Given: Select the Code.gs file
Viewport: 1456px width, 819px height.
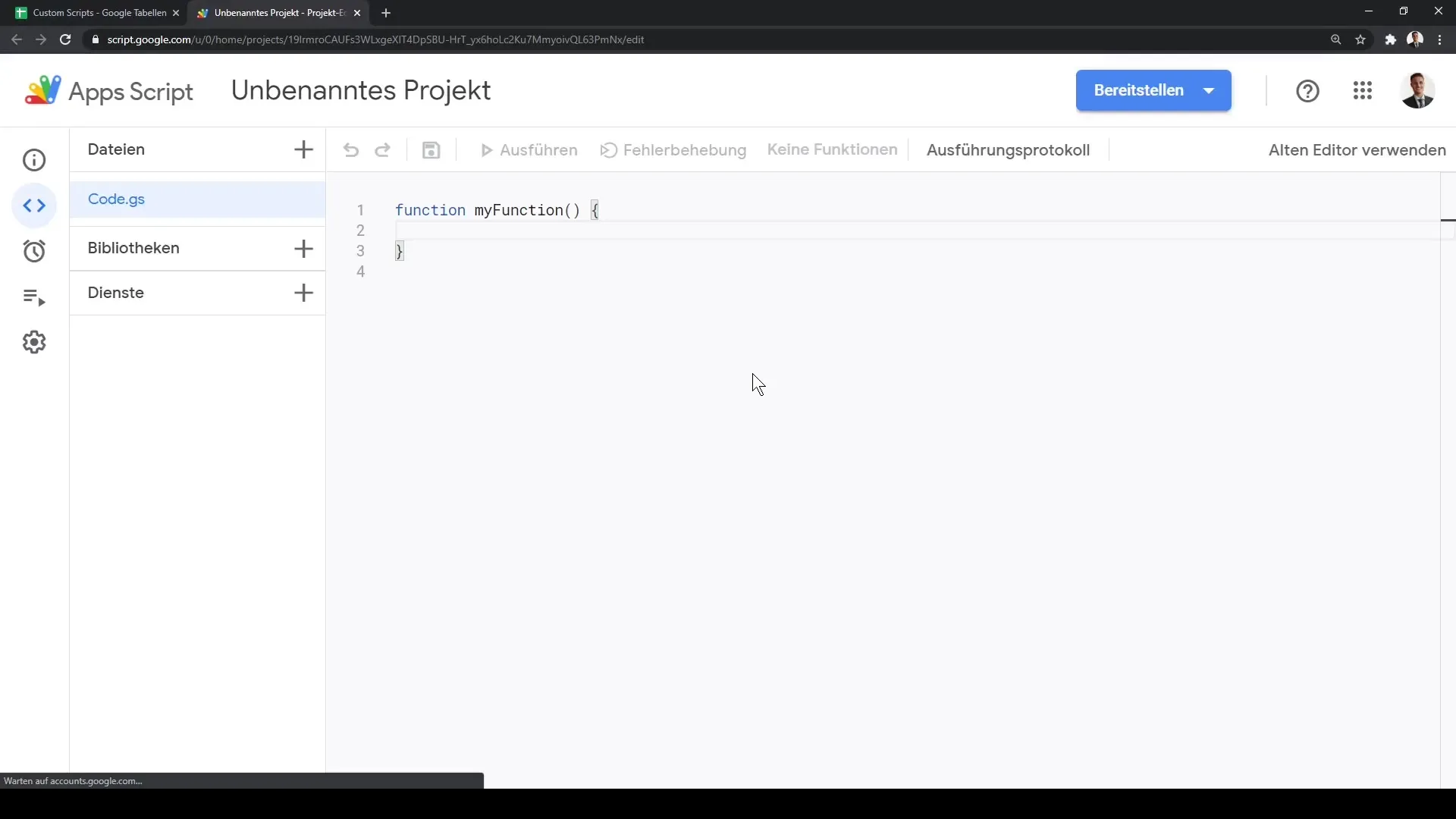Looking at the screenshot, I should click(x=197, y=199).
